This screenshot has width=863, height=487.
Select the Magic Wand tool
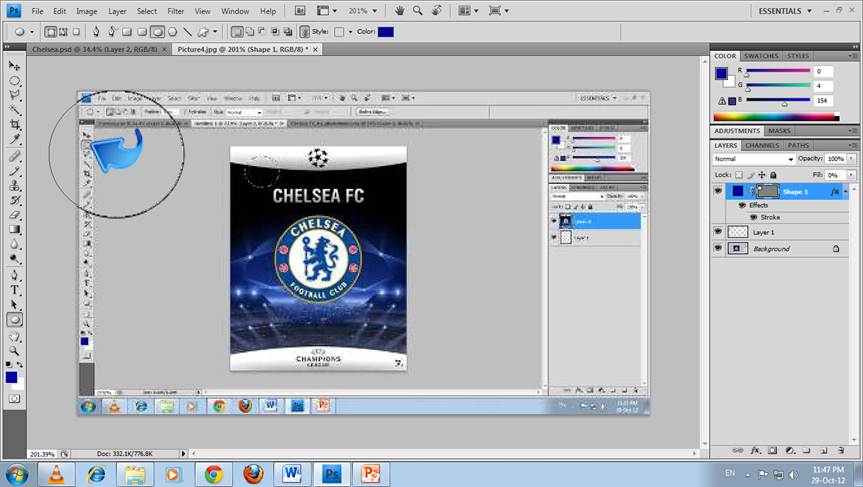point(14,110)
